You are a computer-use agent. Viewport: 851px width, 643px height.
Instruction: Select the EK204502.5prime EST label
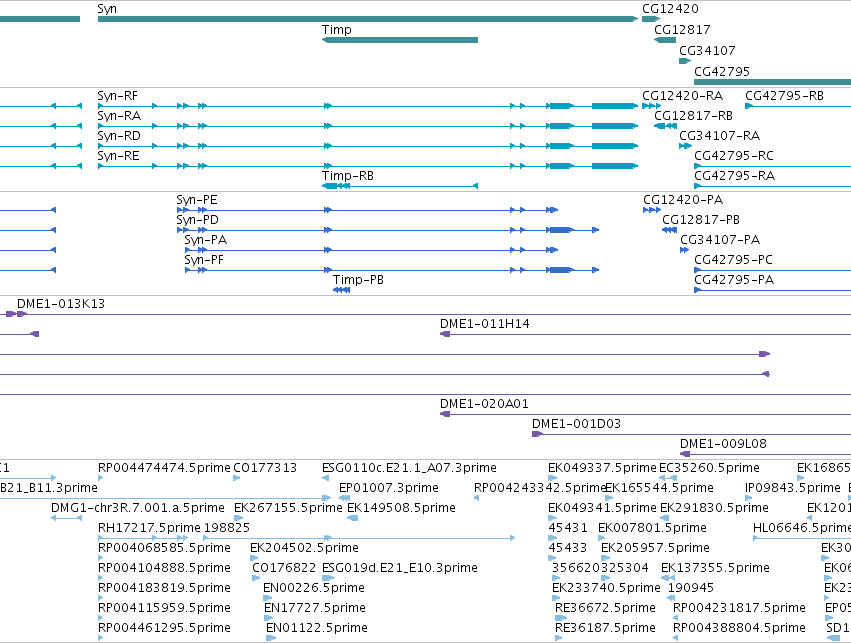click(304, 548)
